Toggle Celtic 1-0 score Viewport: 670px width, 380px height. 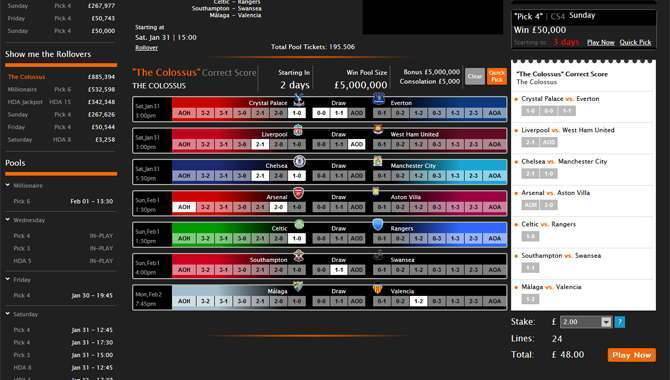[x=297, y=239]
